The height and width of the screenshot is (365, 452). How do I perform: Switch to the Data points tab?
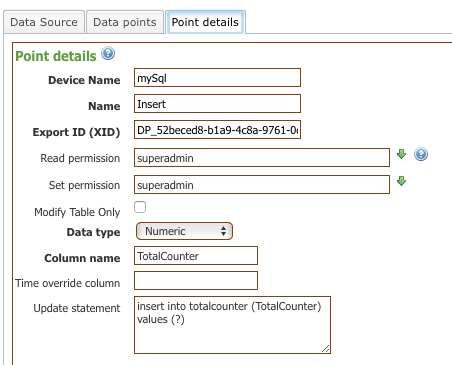(x=125, y=22)
